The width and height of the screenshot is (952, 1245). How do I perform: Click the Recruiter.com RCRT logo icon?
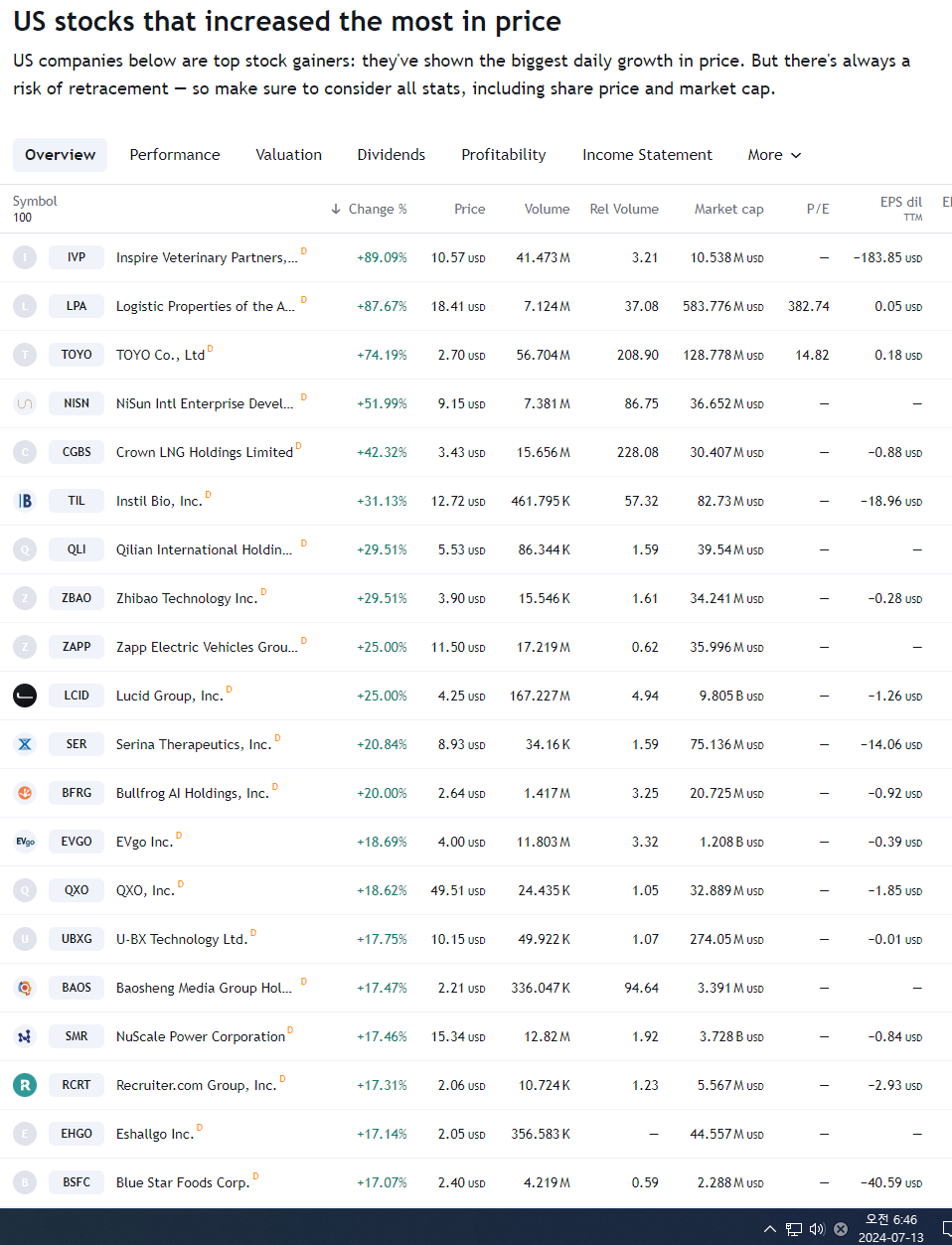[x=25, y=1085]
